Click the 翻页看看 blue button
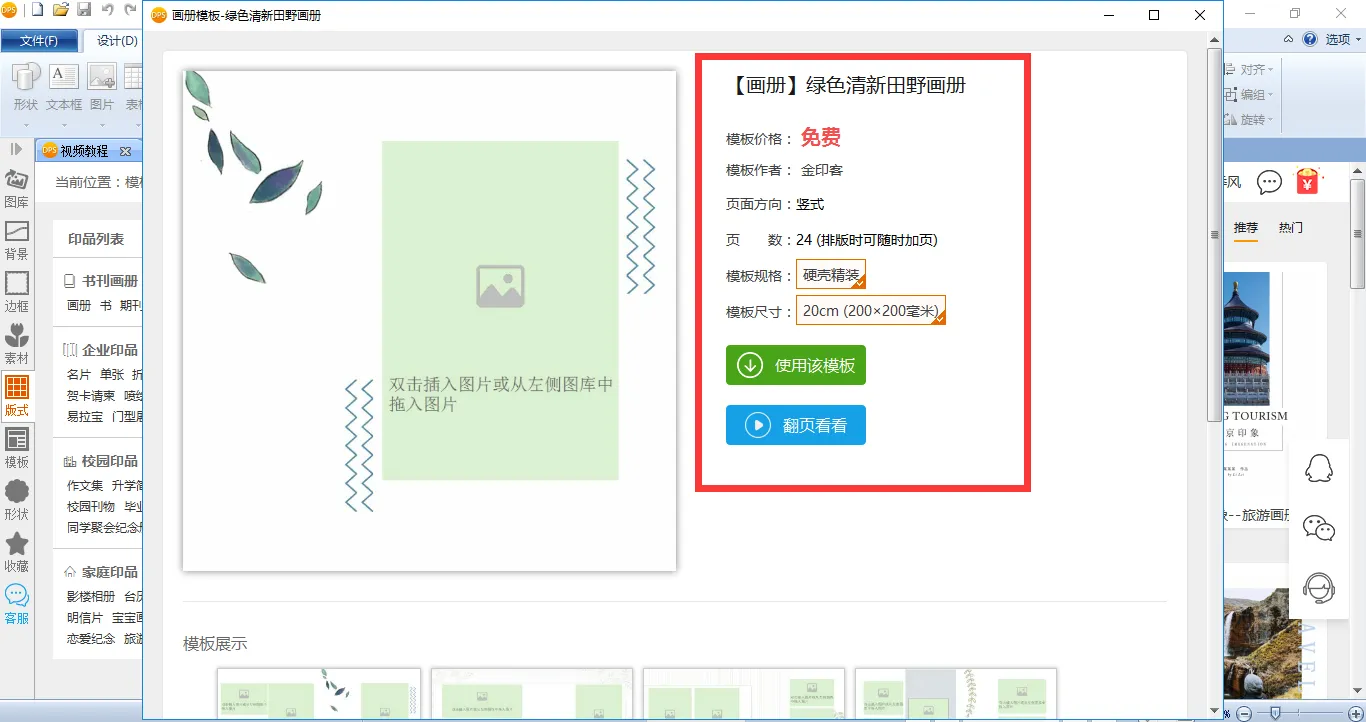The width and height of the screenshot is (1366, 722). (x=796, y=425)
